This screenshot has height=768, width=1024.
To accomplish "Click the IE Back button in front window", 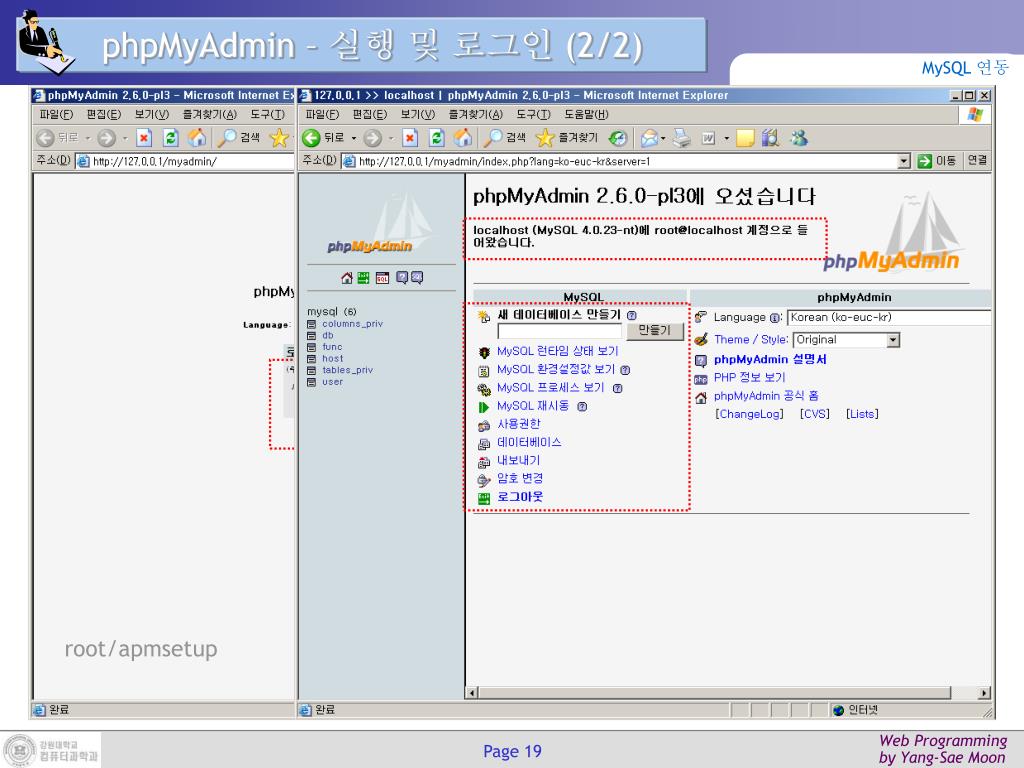I will coord(323,138).
